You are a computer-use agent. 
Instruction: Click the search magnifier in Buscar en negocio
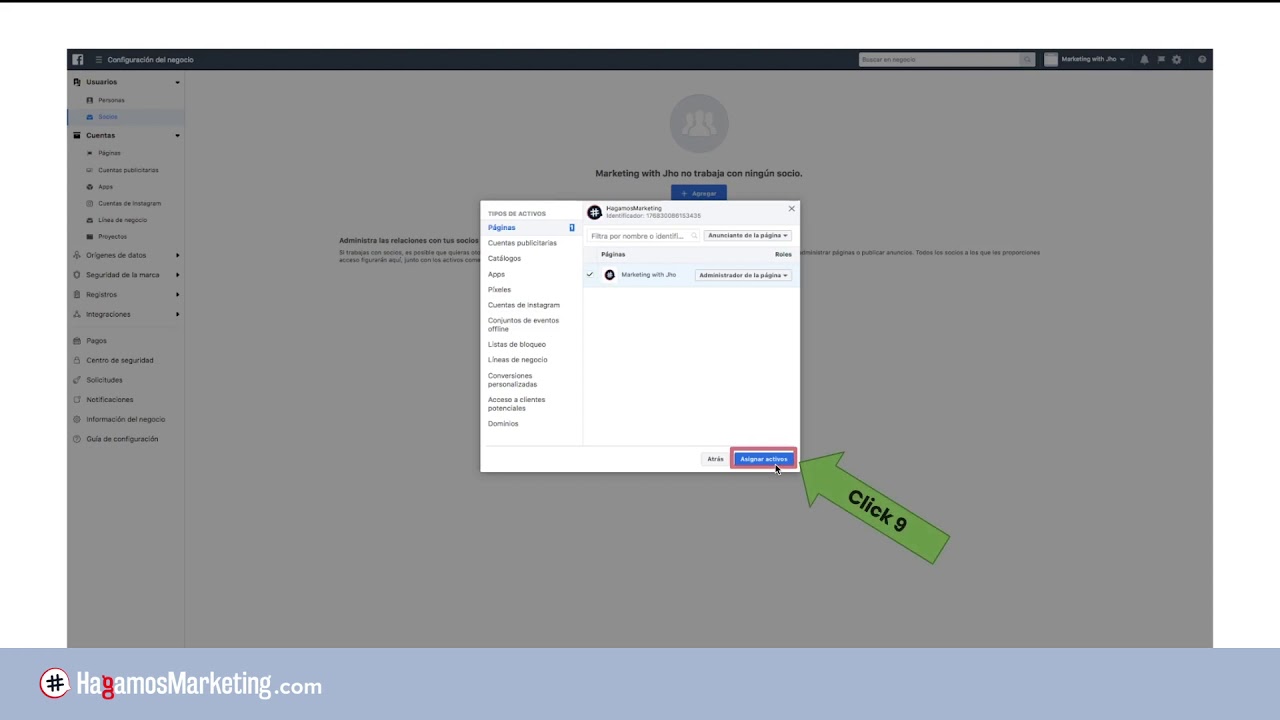tap(1026, 60)
